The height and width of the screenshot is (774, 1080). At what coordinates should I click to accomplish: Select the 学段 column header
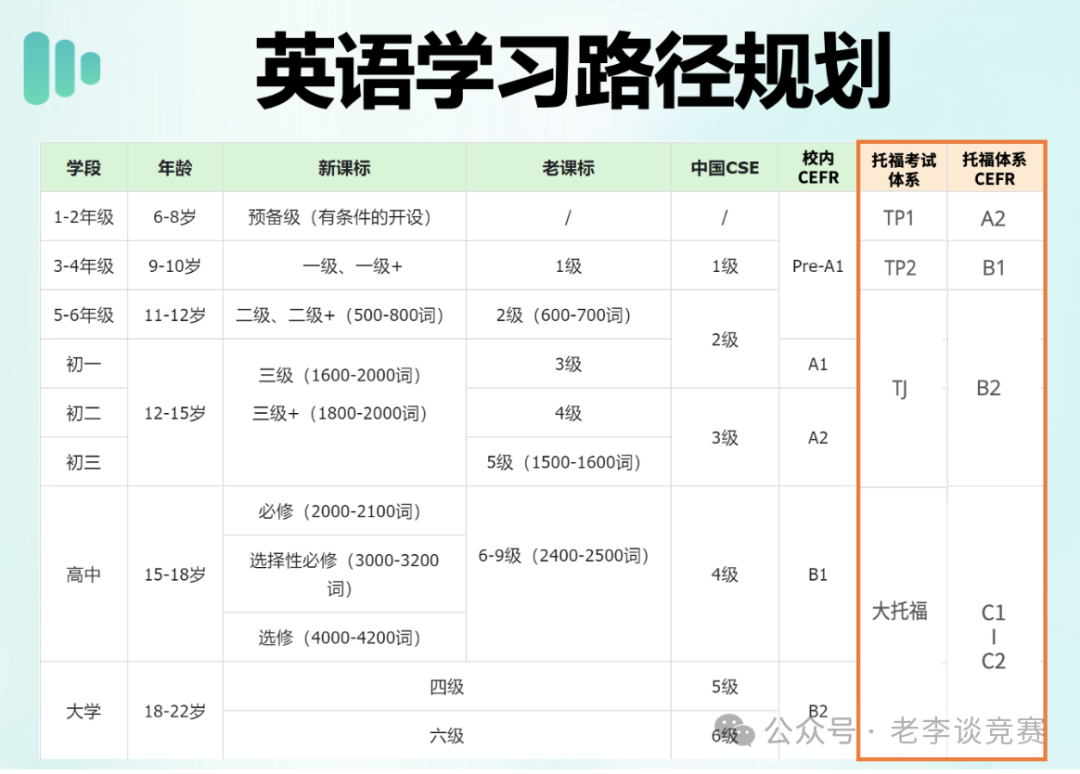pyautogui.click(x=84, y=167)
